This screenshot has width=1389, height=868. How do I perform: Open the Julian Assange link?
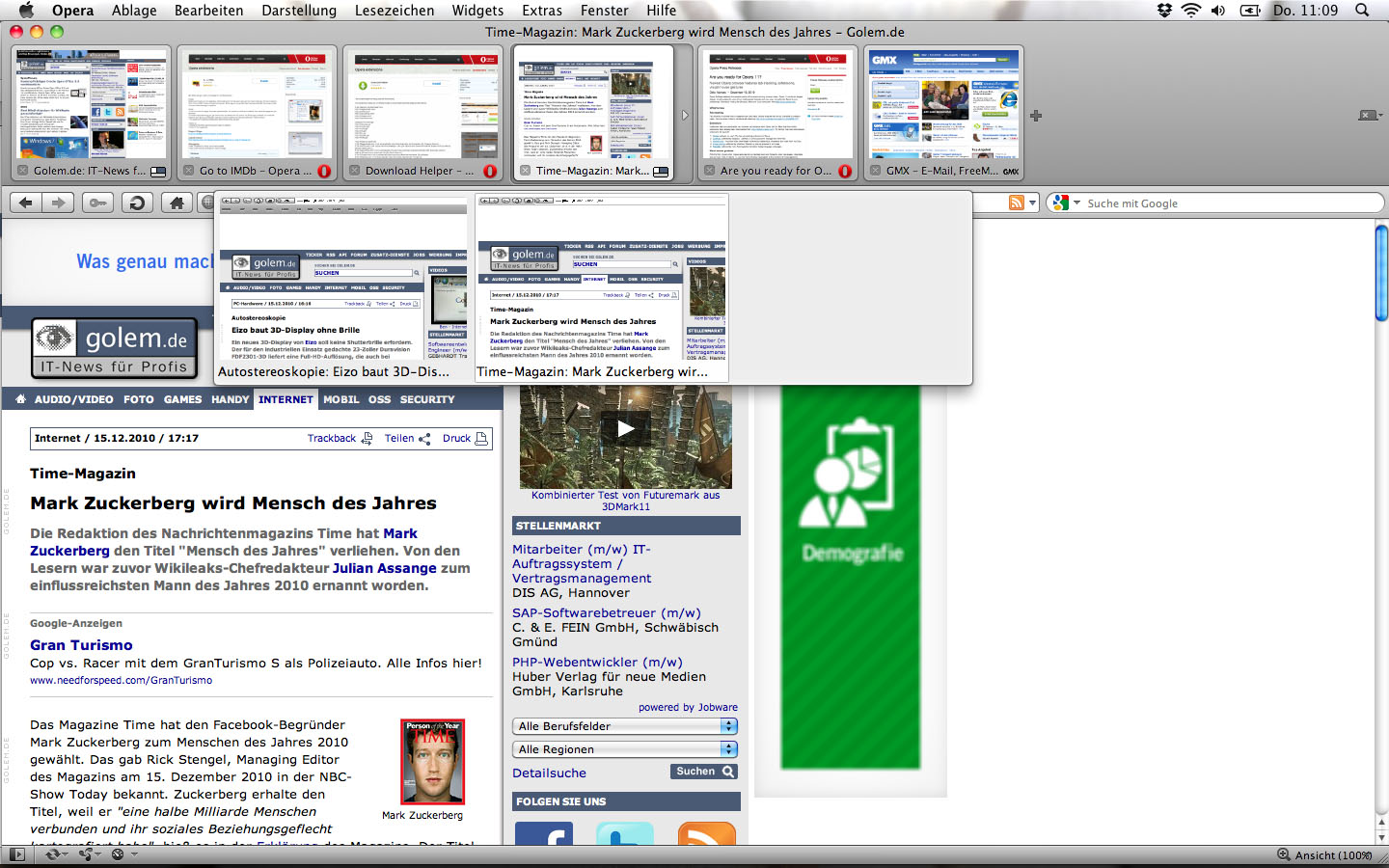(384, 568)
